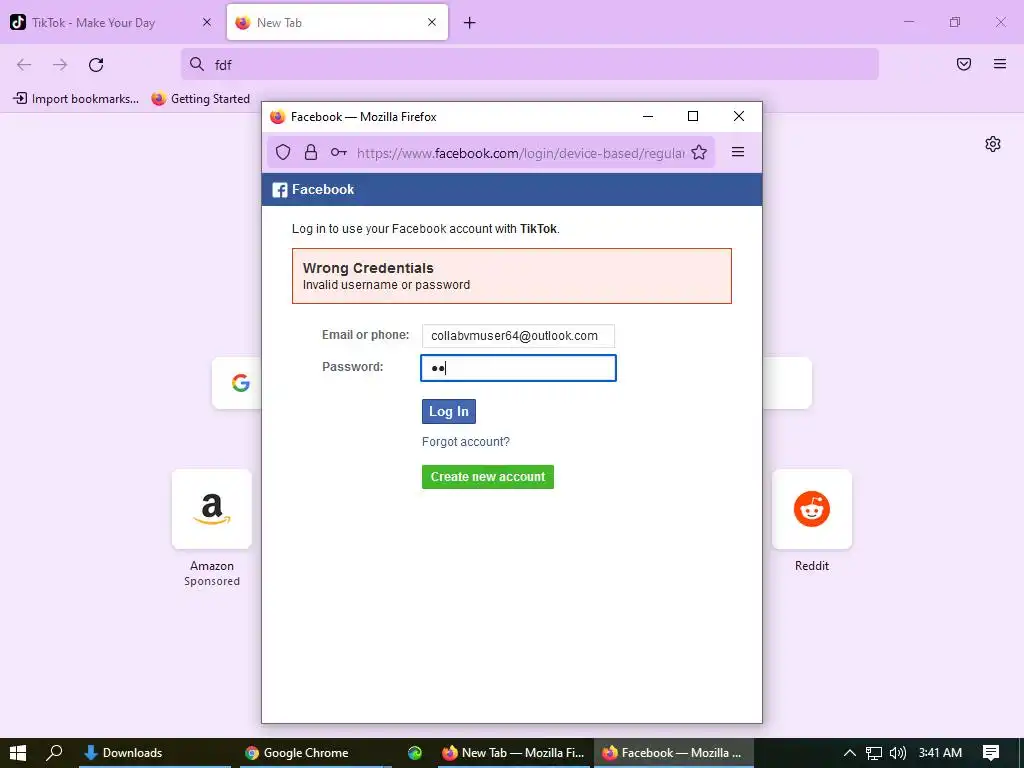Show hidden system tray icons
1024x768 pixels.
849,753
